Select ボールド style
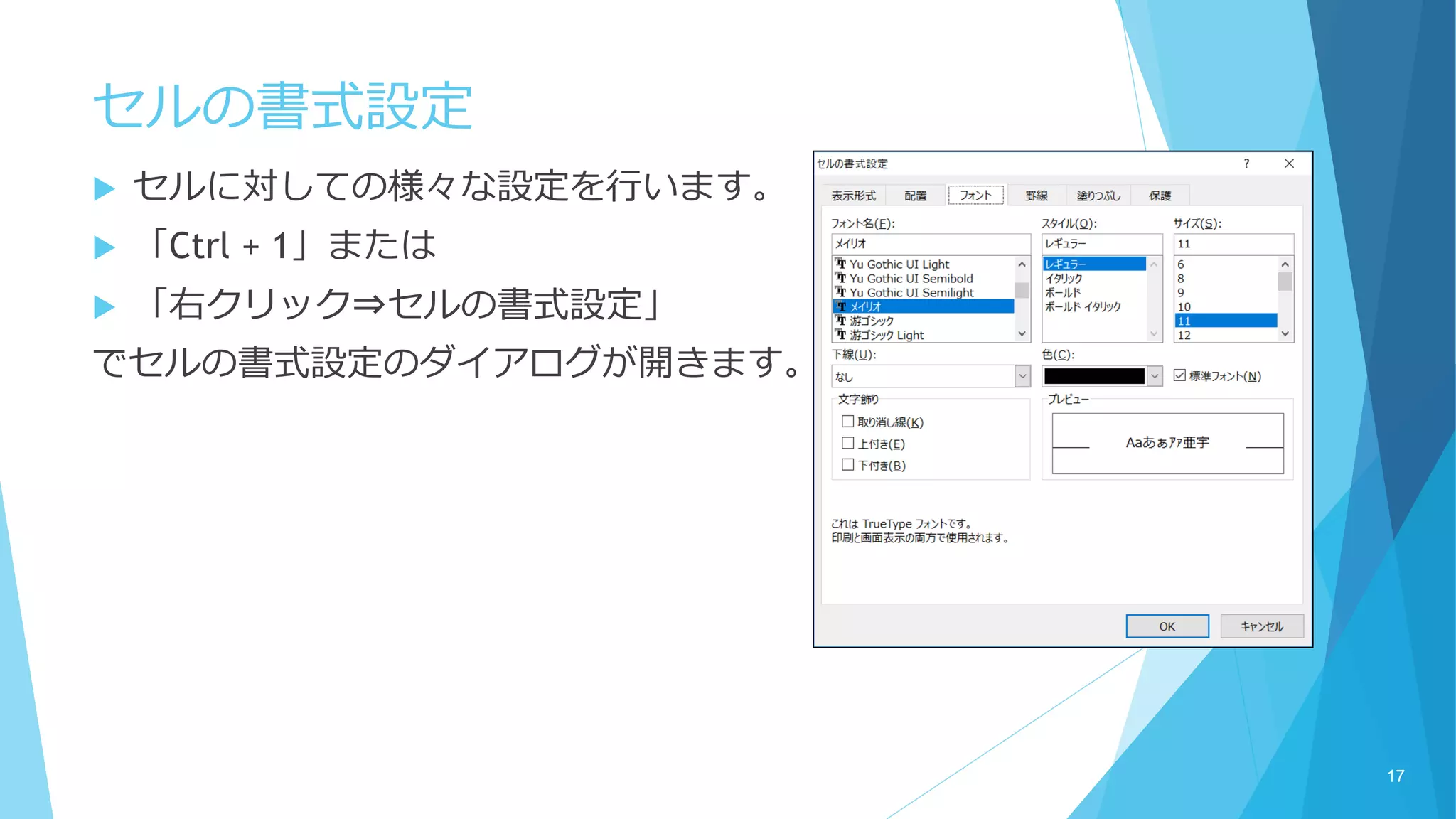This screenshot has width=1456, height=819. click(x=1094, y=293)
